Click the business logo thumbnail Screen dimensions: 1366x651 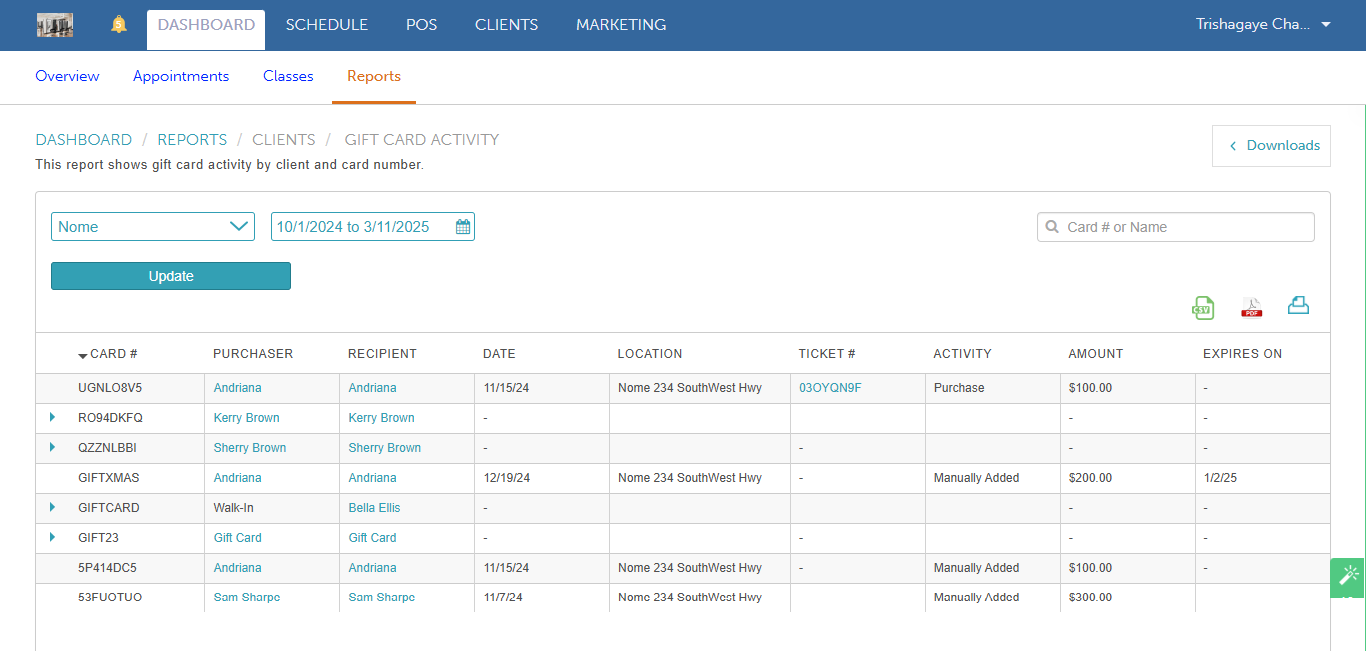[55, 25]
